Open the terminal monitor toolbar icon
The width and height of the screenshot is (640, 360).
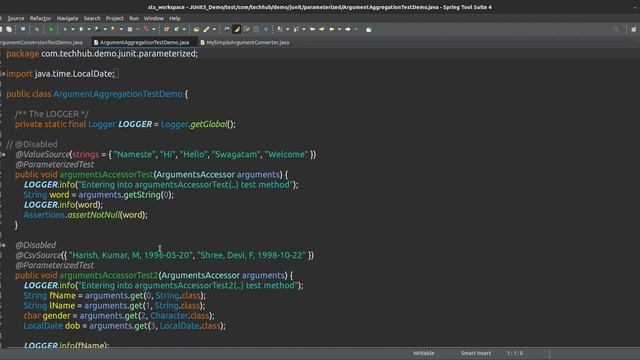click(x=23, y=29)
